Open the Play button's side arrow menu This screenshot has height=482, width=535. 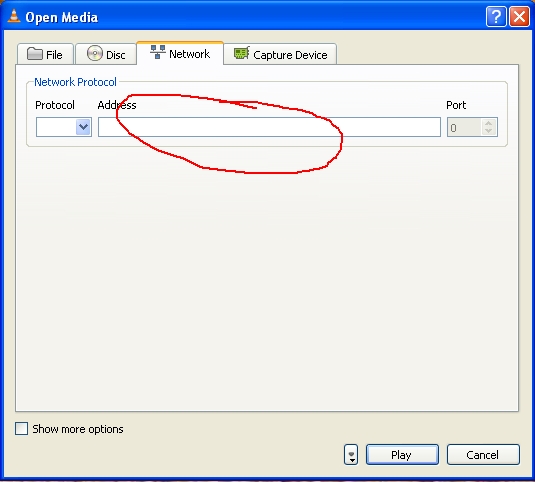(x=351, y=454)
